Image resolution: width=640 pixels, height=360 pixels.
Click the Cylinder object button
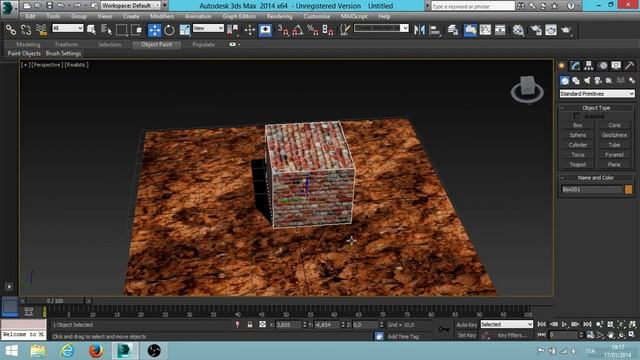point(578,145)
